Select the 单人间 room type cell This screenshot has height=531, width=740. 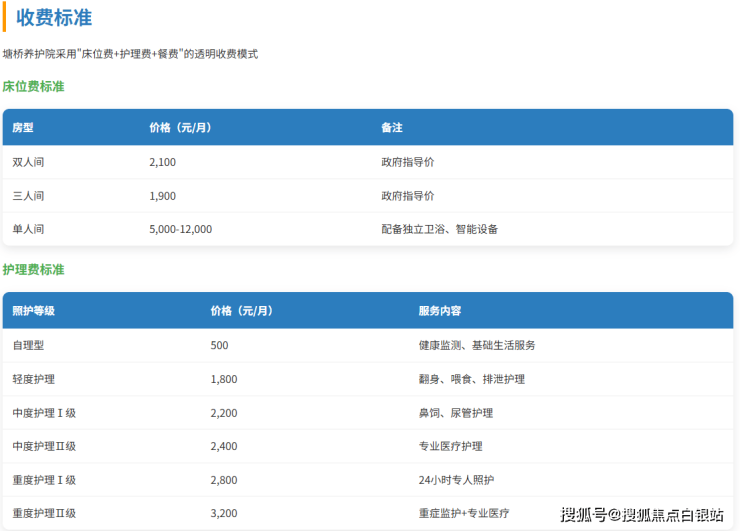tap(28, 229)
